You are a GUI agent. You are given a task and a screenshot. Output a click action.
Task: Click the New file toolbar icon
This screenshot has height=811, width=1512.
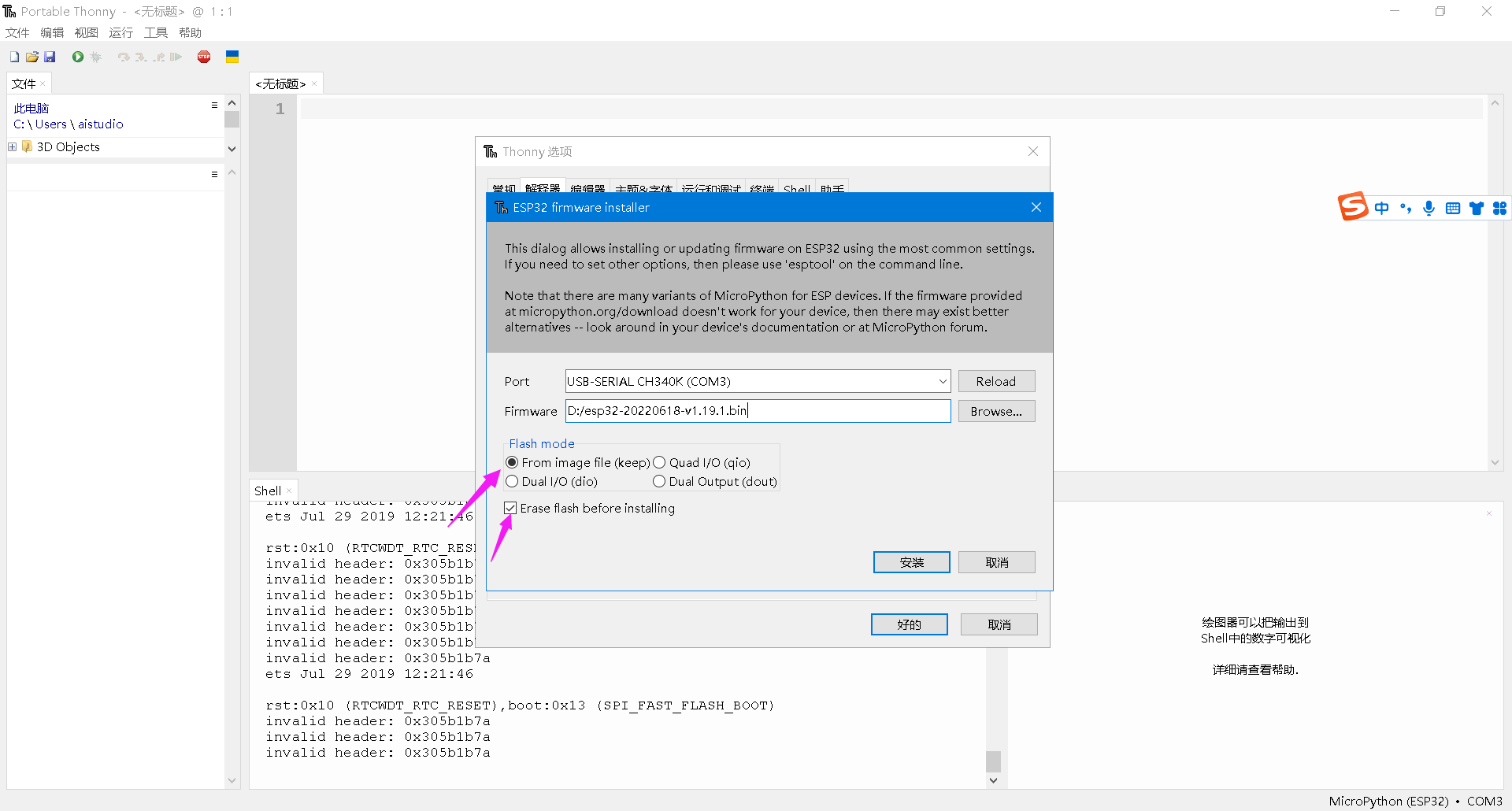pos(14,57)
